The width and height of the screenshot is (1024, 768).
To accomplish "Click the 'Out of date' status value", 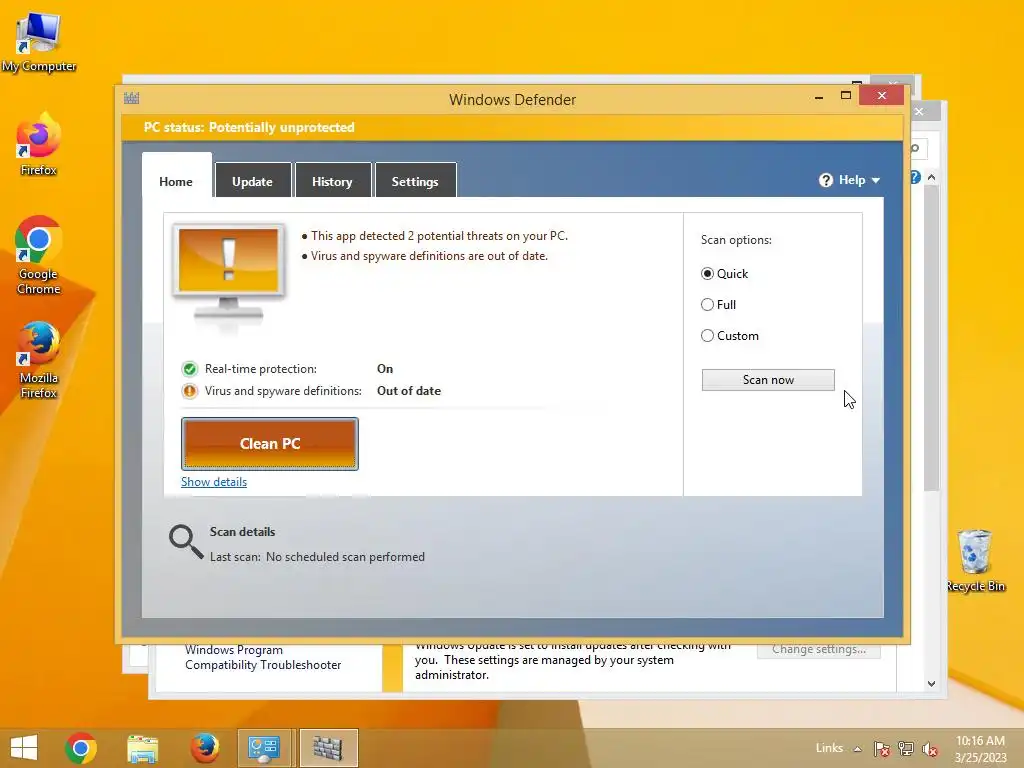I will coord(409,391).
